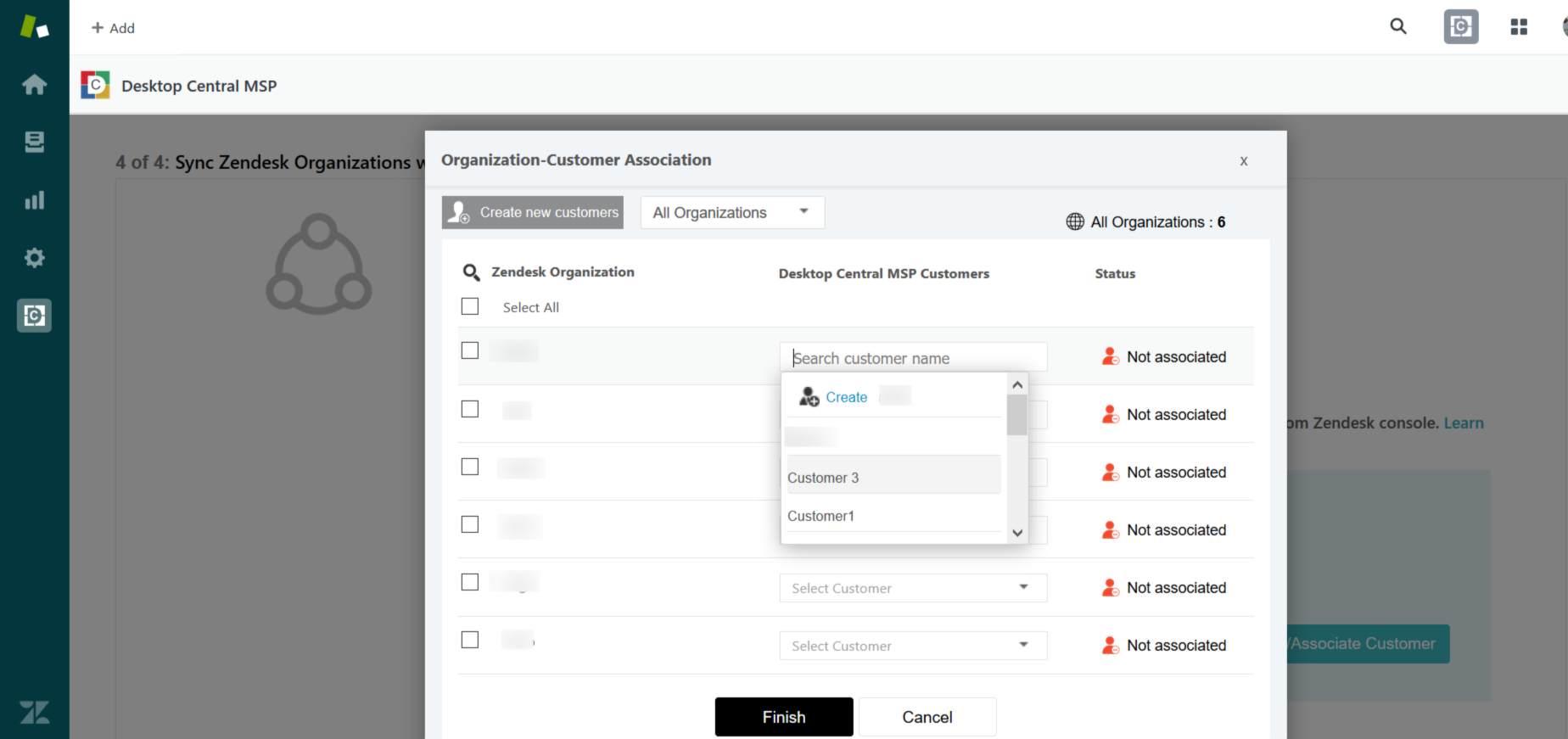This screenshot has height=739, width=1568.
Task: Open the last row Select Customer dropdown
Action: point(912,646)
